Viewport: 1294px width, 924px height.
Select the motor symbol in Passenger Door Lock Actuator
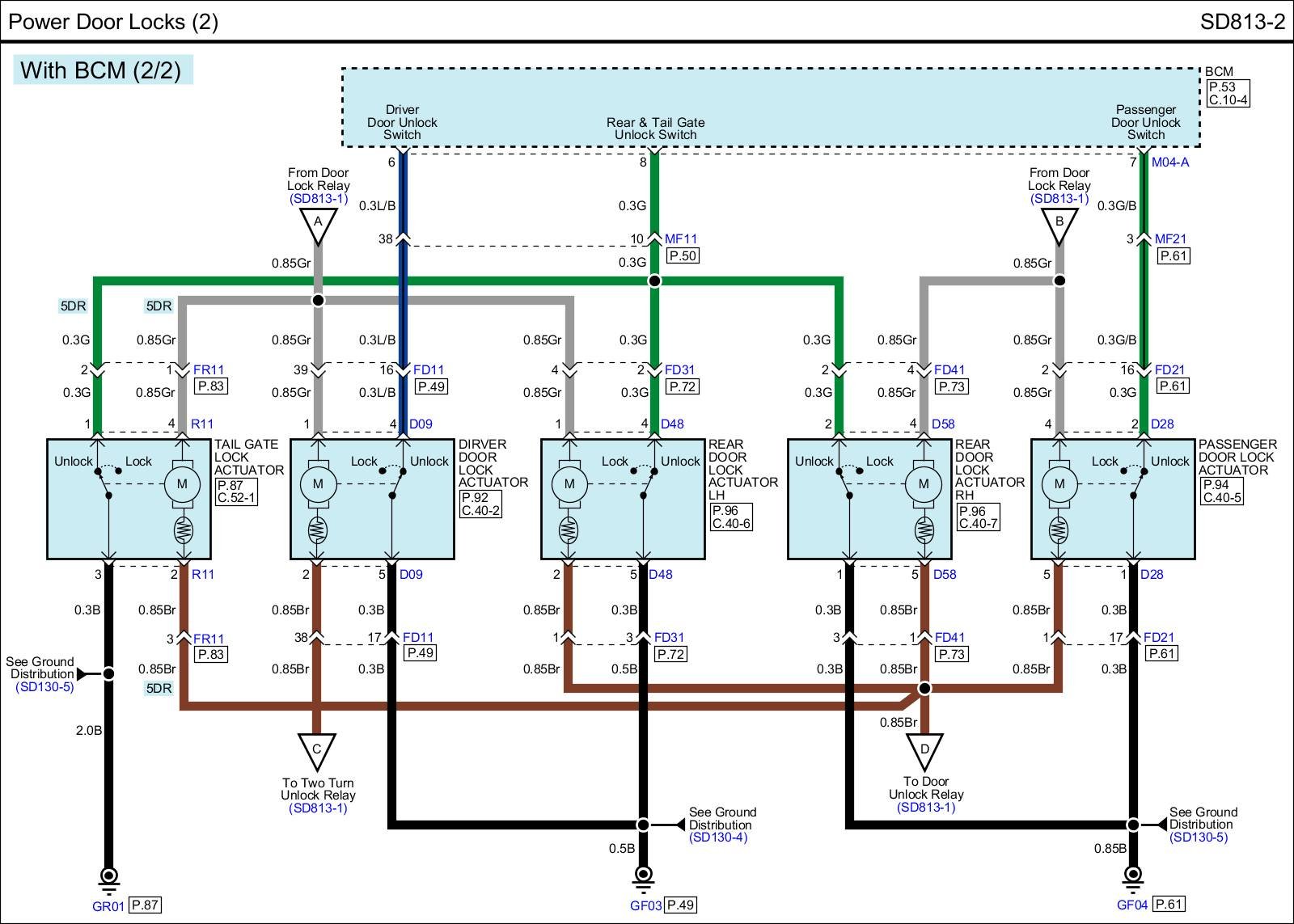coord(1059,484)
